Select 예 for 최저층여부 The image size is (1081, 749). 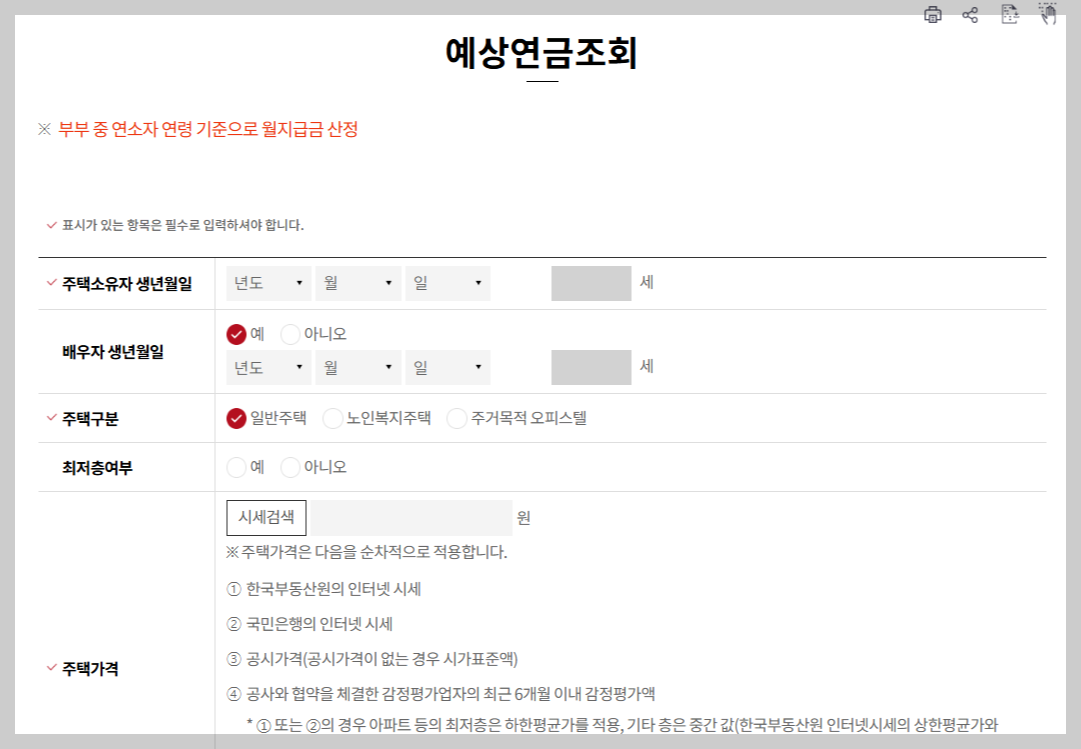pos(236,466)
